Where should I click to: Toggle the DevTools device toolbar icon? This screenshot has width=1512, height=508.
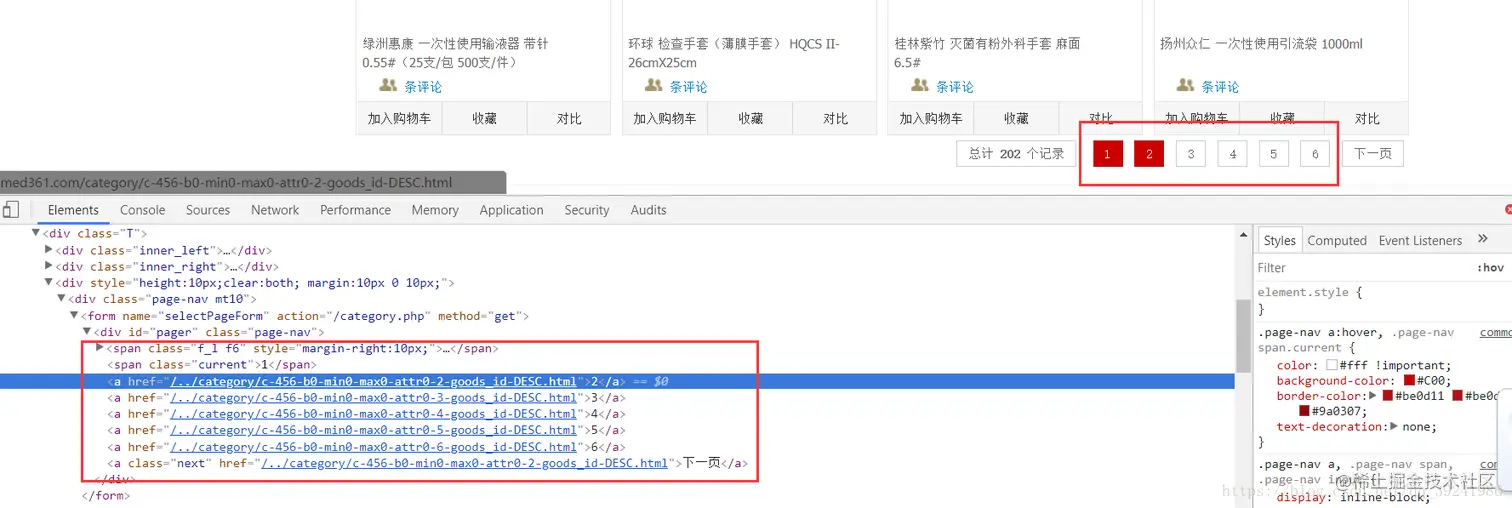pyautogui.click(x=11, y=209)
